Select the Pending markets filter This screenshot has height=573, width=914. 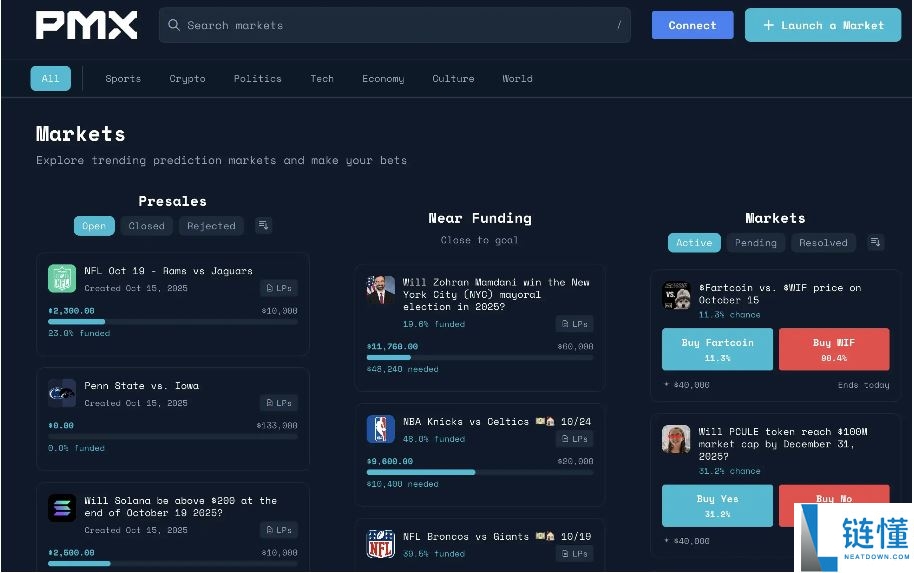tap(755, 243)
